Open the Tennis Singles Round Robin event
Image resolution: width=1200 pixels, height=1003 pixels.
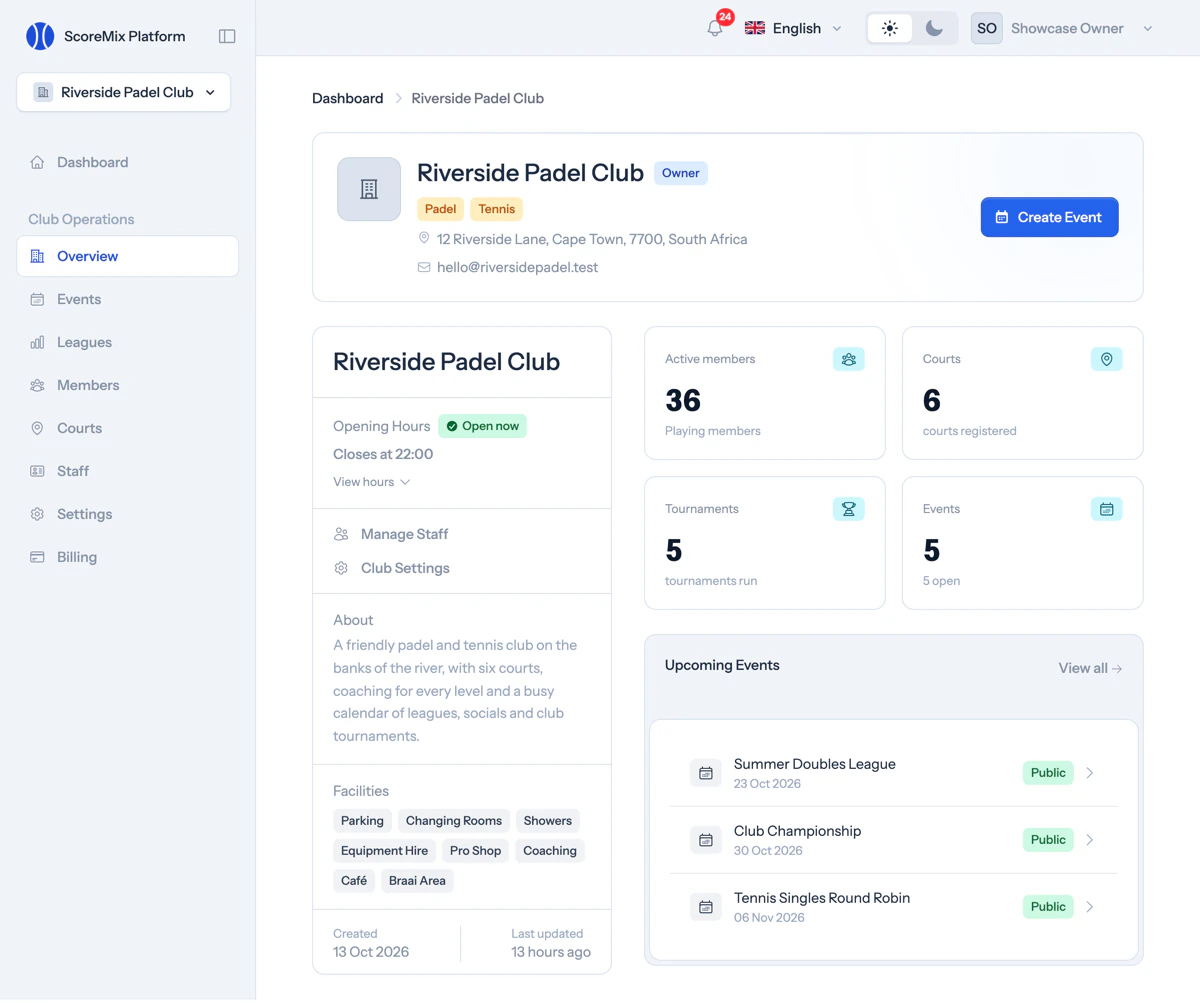click(x=894, y=907)
